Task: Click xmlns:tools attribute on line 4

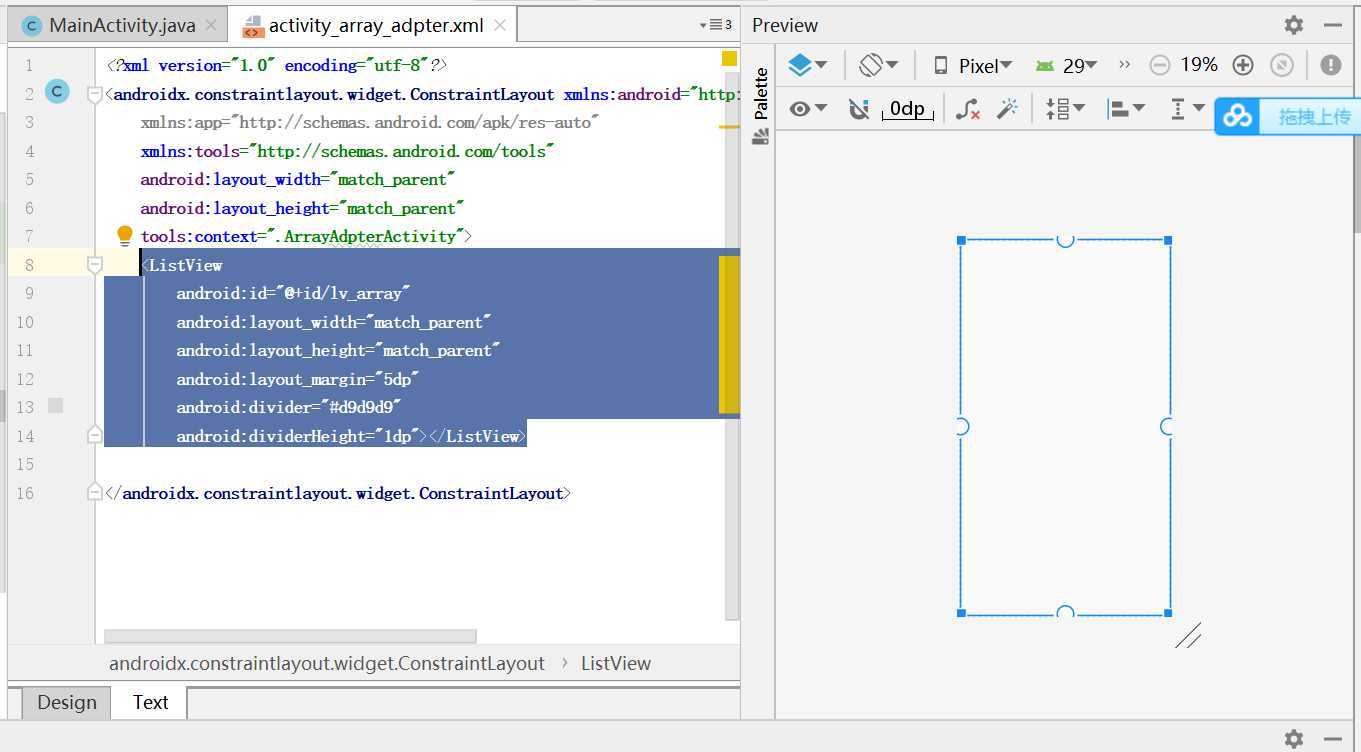Action: click(347, 151)
